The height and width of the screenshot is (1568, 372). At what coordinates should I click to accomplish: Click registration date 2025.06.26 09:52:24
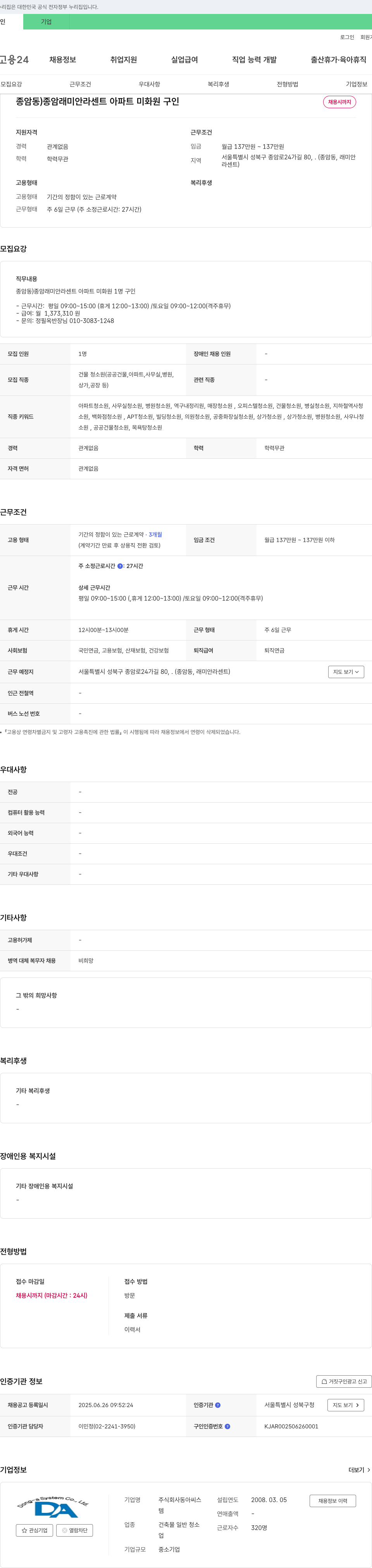coord(106,1405)
